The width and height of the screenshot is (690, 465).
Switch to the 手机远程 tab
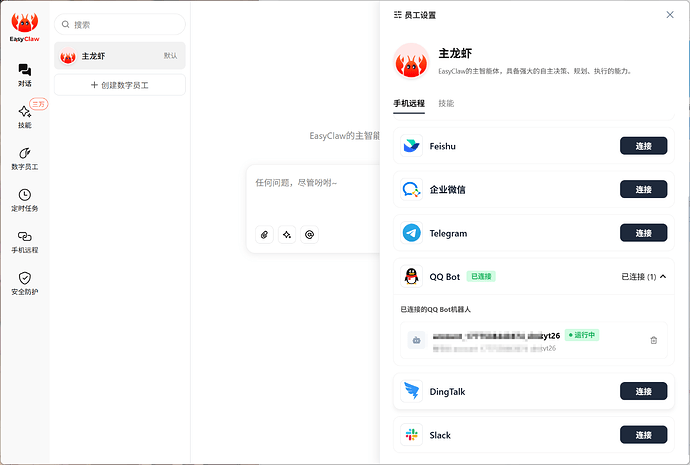[409, 103]
